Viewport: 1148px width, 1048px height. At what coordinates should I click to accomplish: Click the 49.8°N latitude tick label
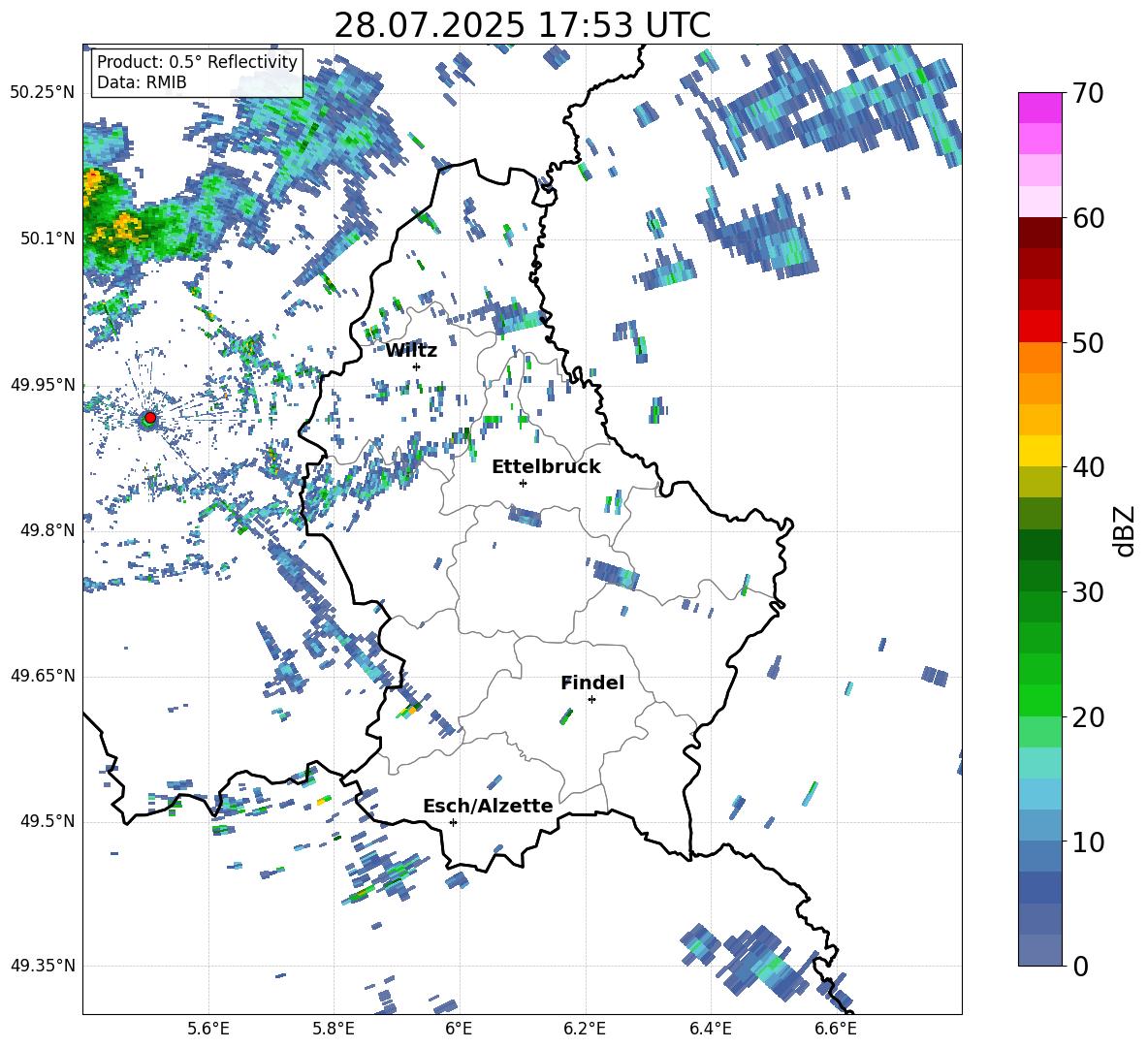click(47, 530)
